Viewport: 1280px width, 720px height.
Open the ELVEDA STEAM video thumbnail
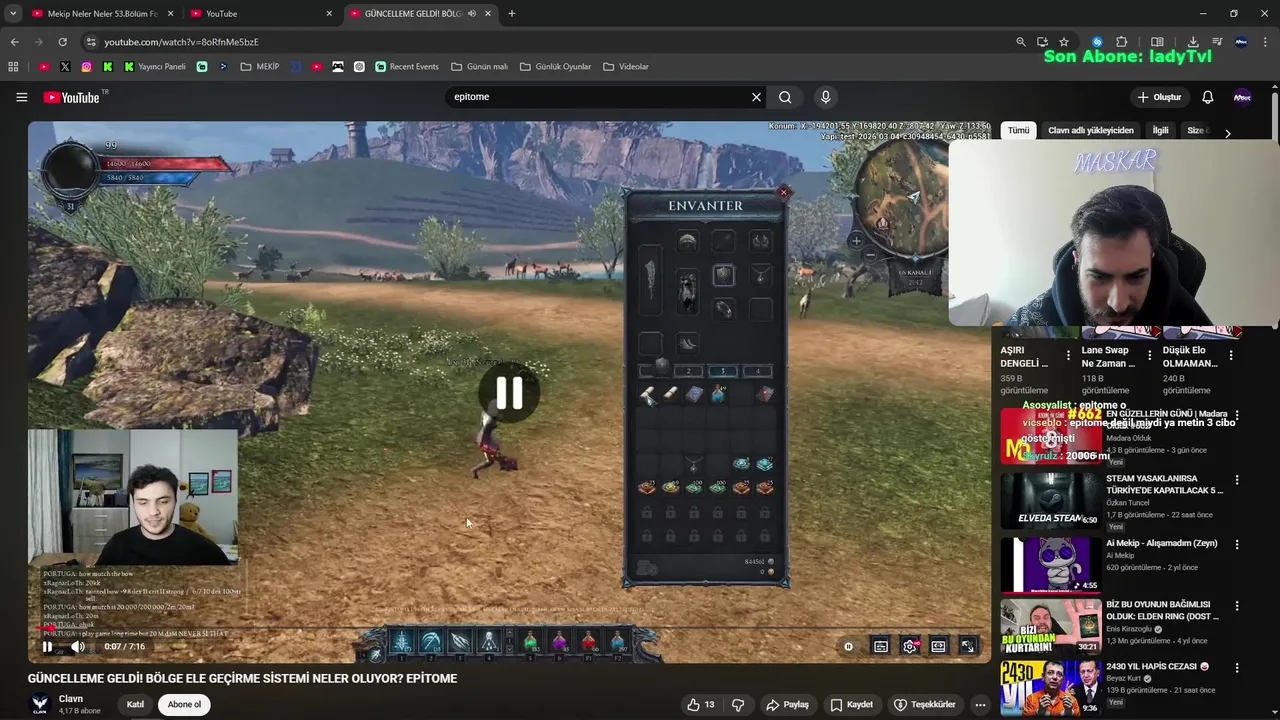(1050, 500)
